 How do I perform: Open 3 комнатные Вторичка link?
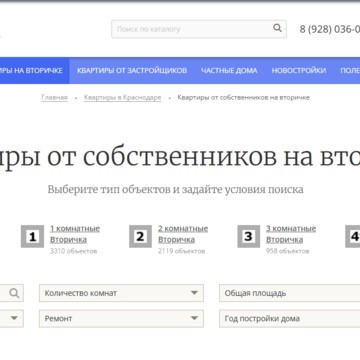point(291,234)
